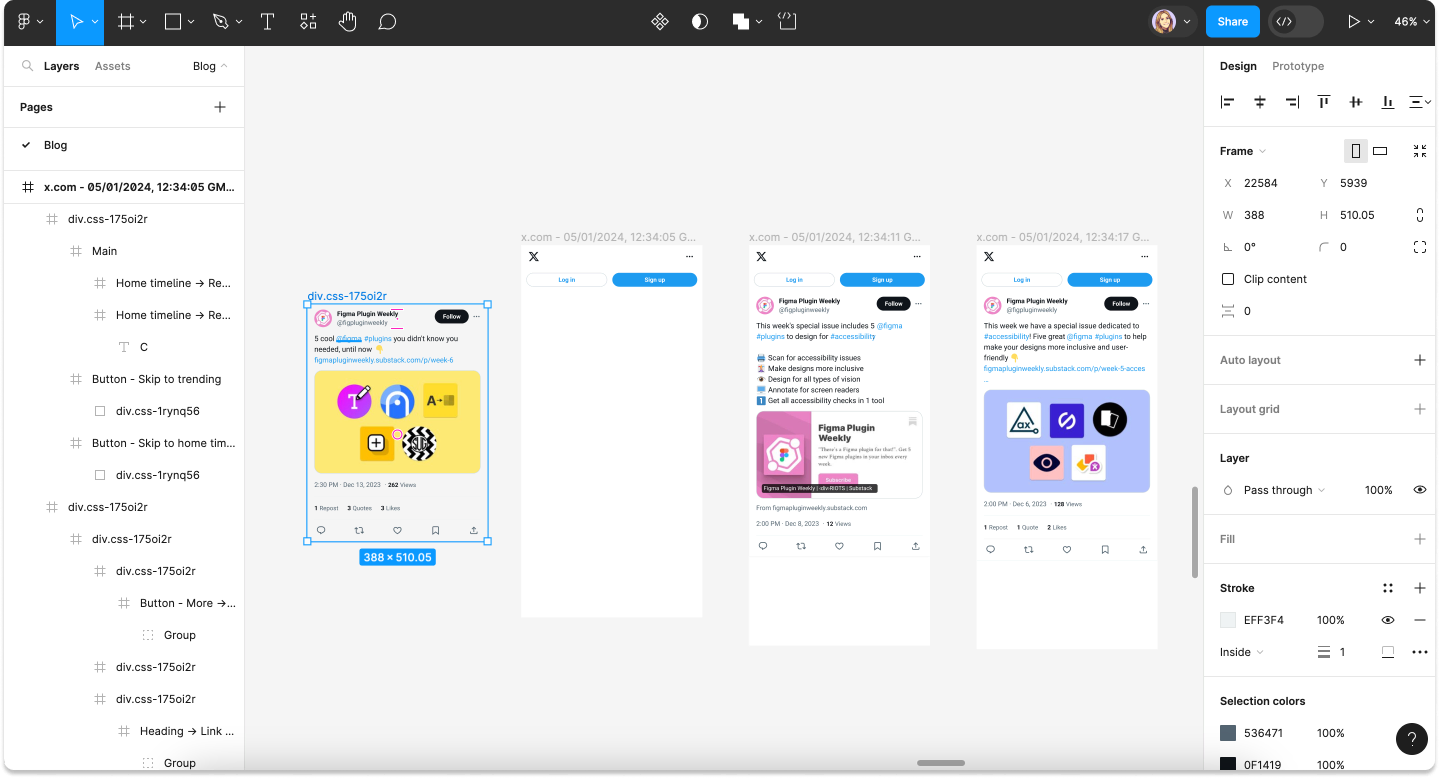This screenshot has height=778, width=1439.
Task: Align selection right
Action: coord(1292,102)
